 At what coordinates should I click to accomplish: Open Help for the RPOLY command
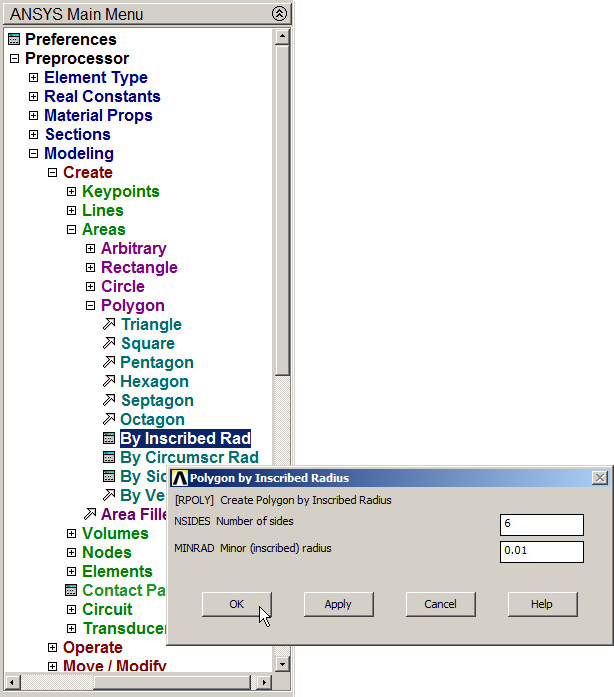542,604
